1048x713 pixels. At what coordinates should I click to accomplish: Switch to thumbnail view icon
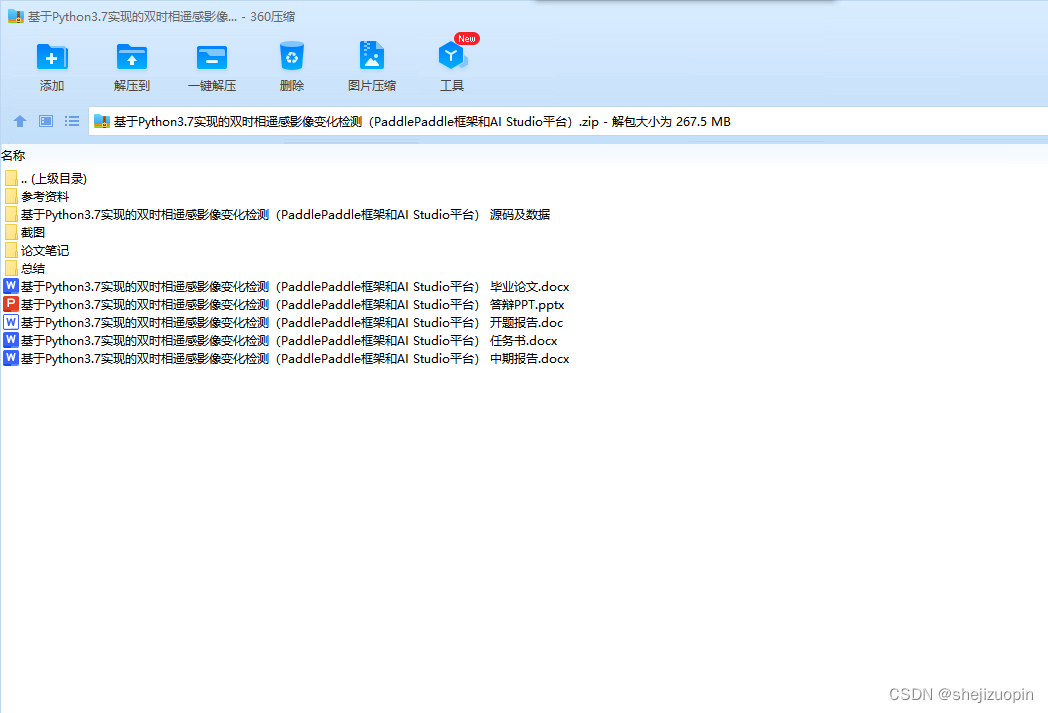coord(45,121)
